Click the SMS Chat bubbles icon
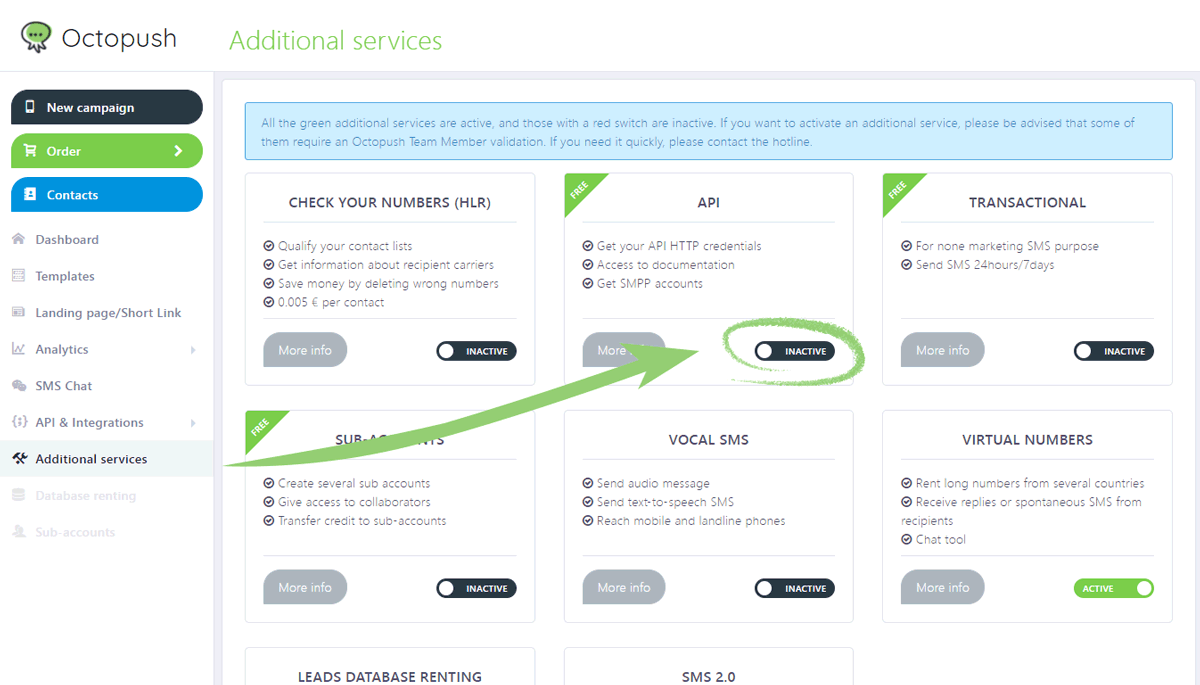This screenshot has height=685, width=1200. (x=18, y=386)
